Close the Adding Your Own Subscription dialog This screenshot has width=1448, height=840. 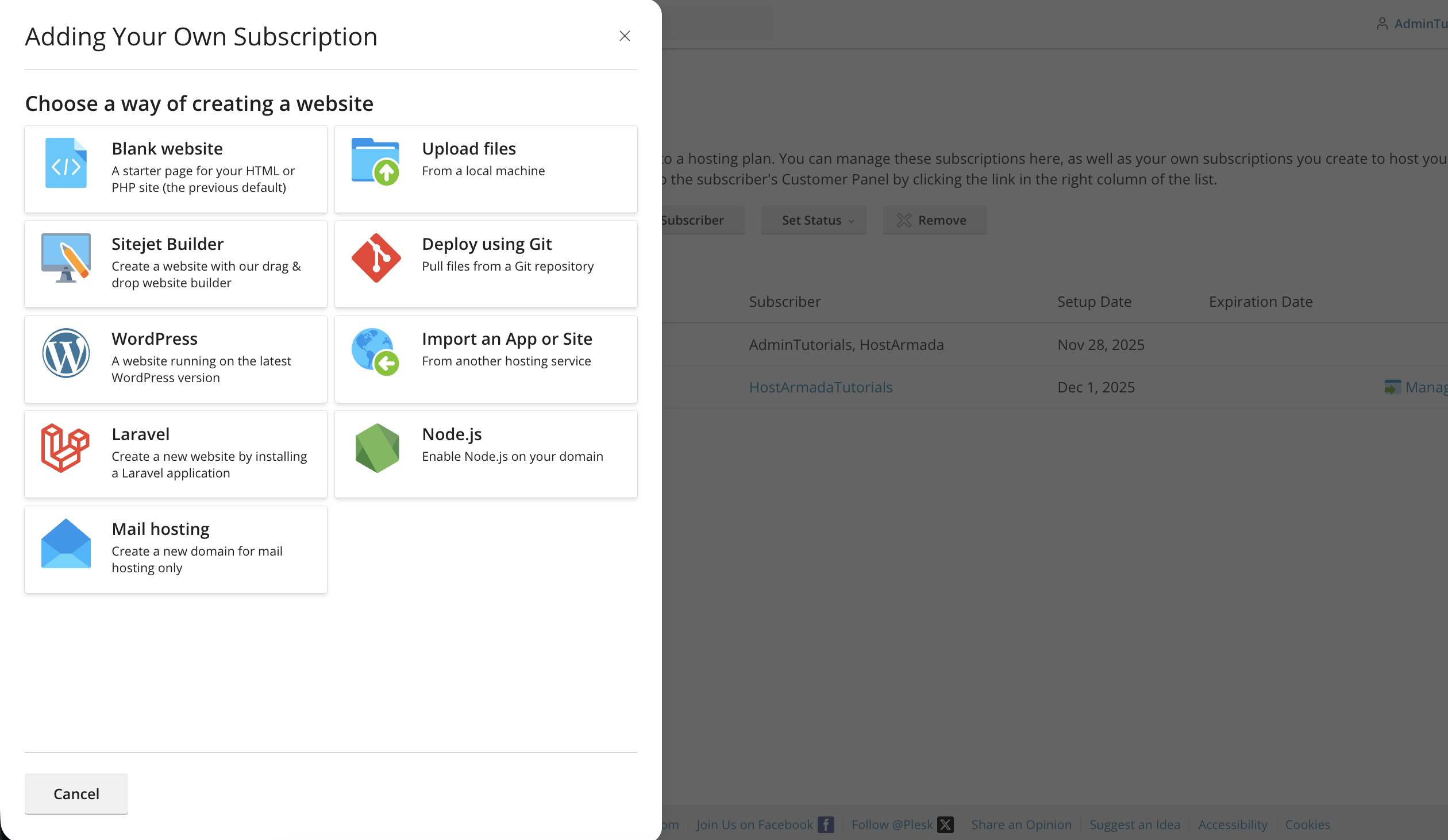625,36
